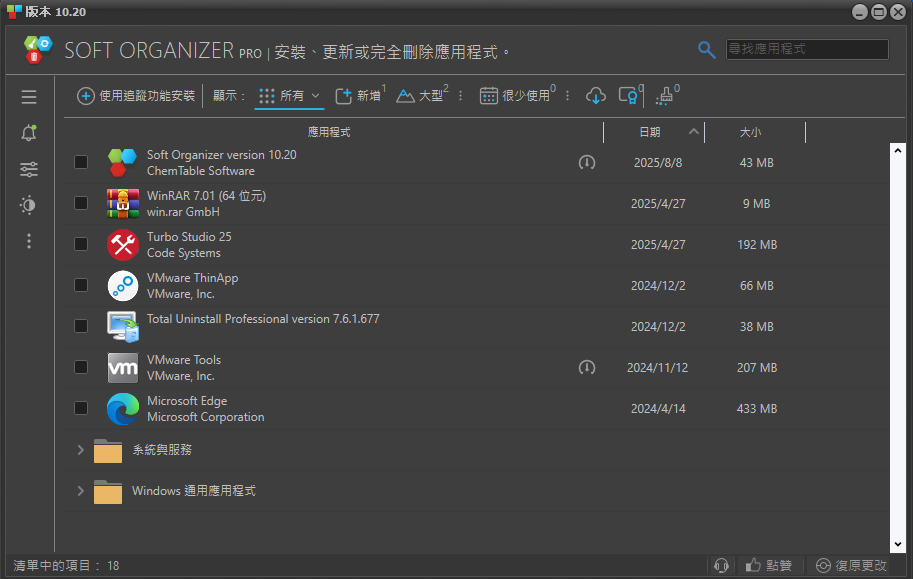913x579 pixels.
Task: Click the certificate window toolbar icon
Action: (x=629, y=95)
